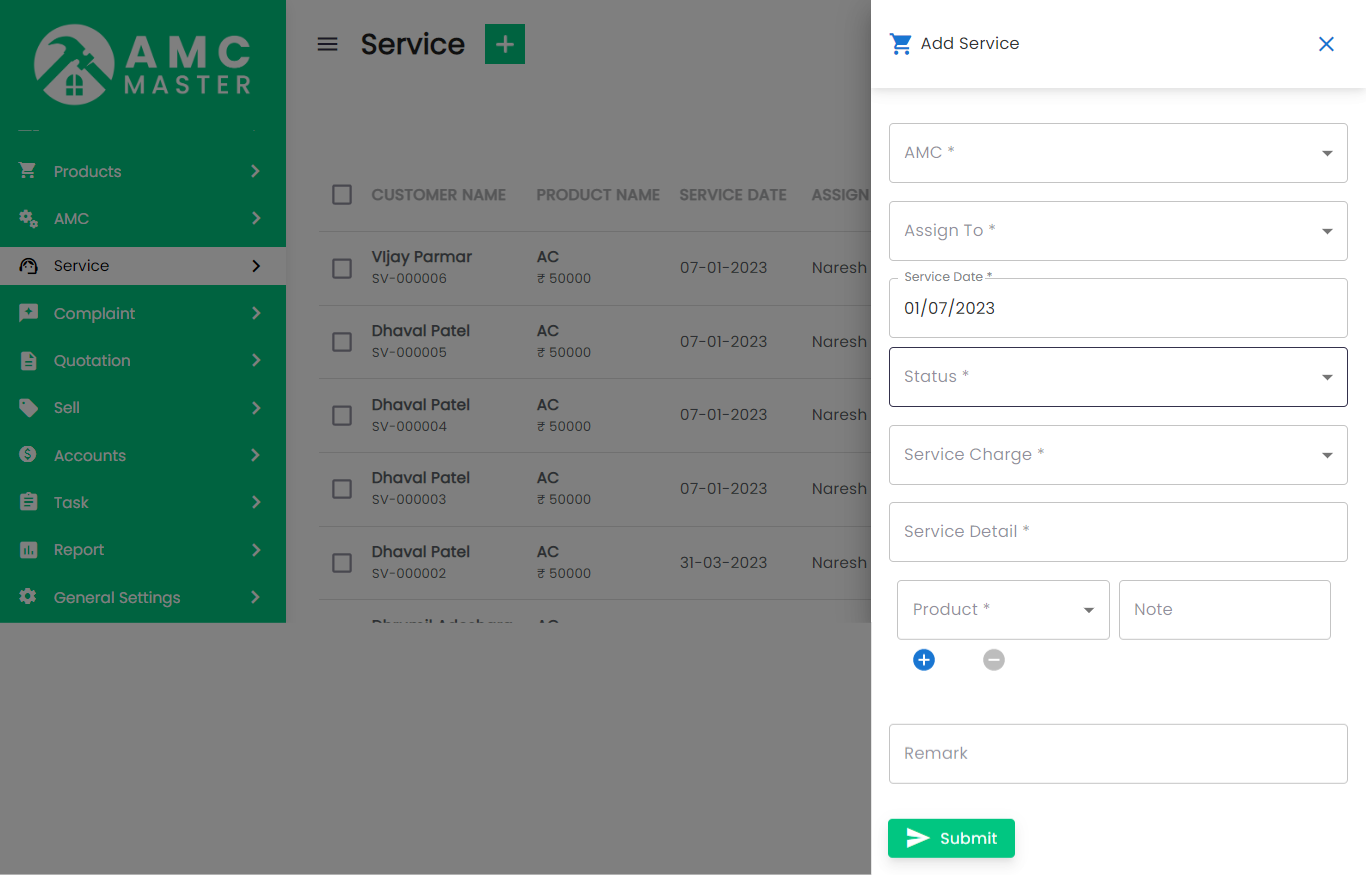Expand the Assign To dropdown

1117,231
